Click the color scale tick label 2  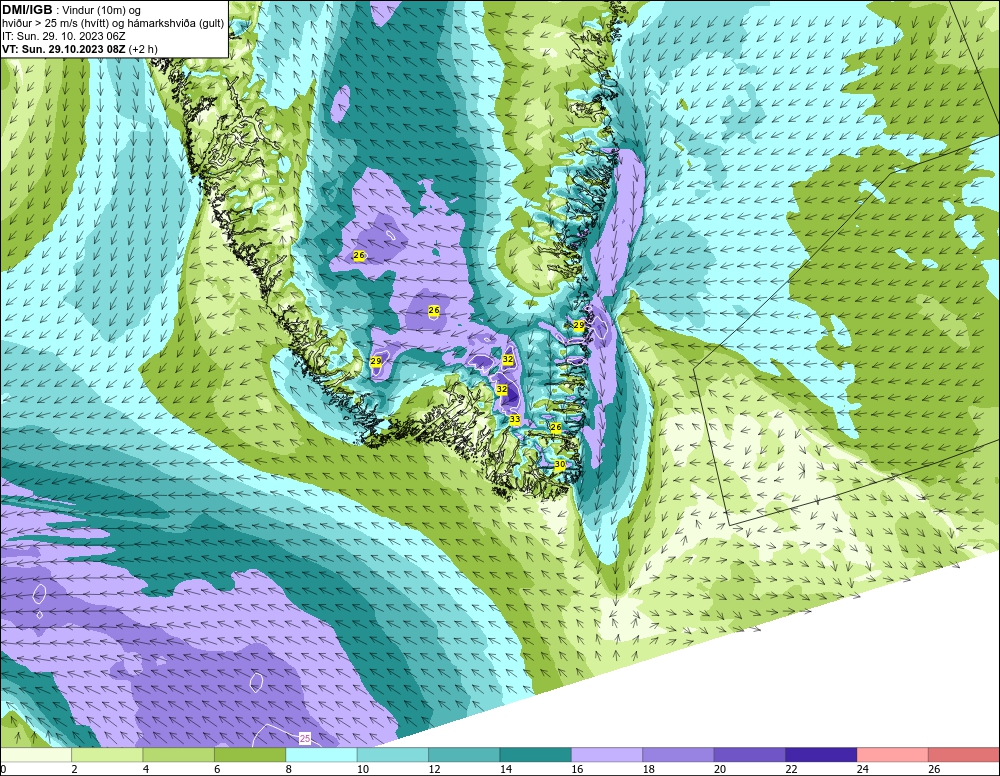[x=75, y=769]
